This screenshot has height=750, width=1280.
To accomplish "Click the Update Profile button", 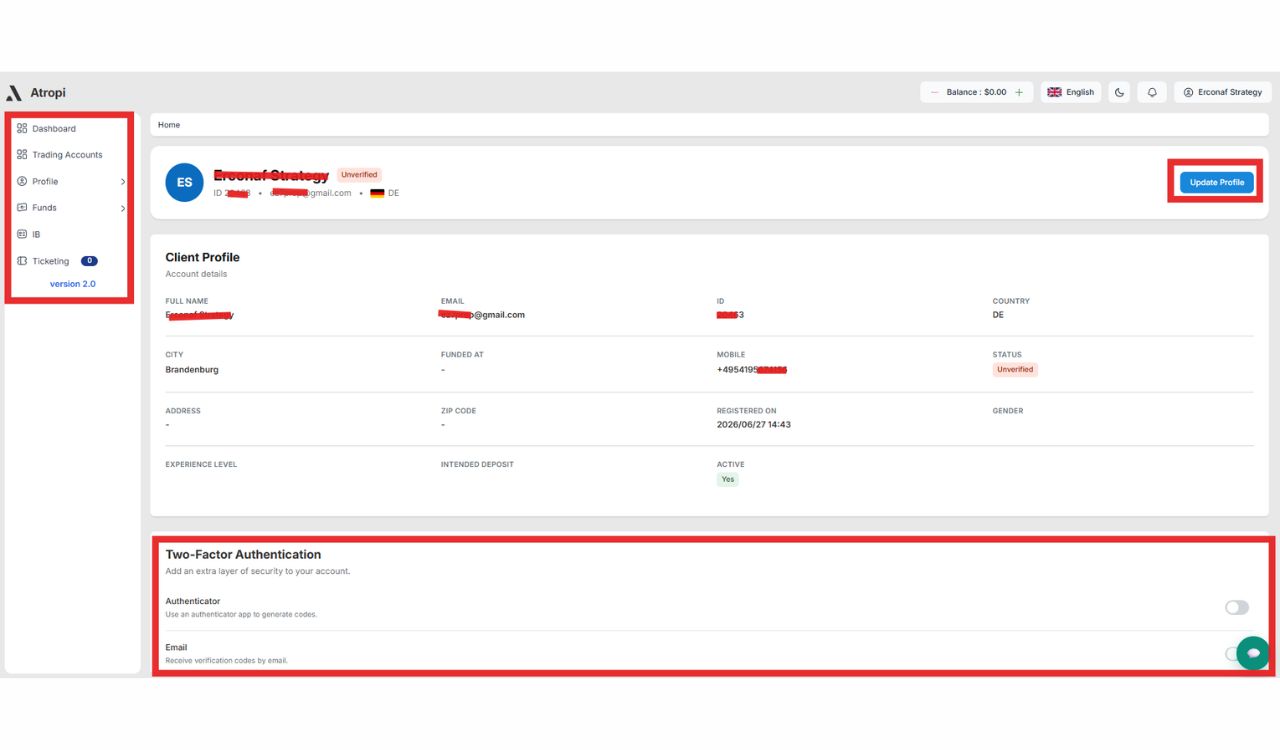I will click(x=1217, y=182).
